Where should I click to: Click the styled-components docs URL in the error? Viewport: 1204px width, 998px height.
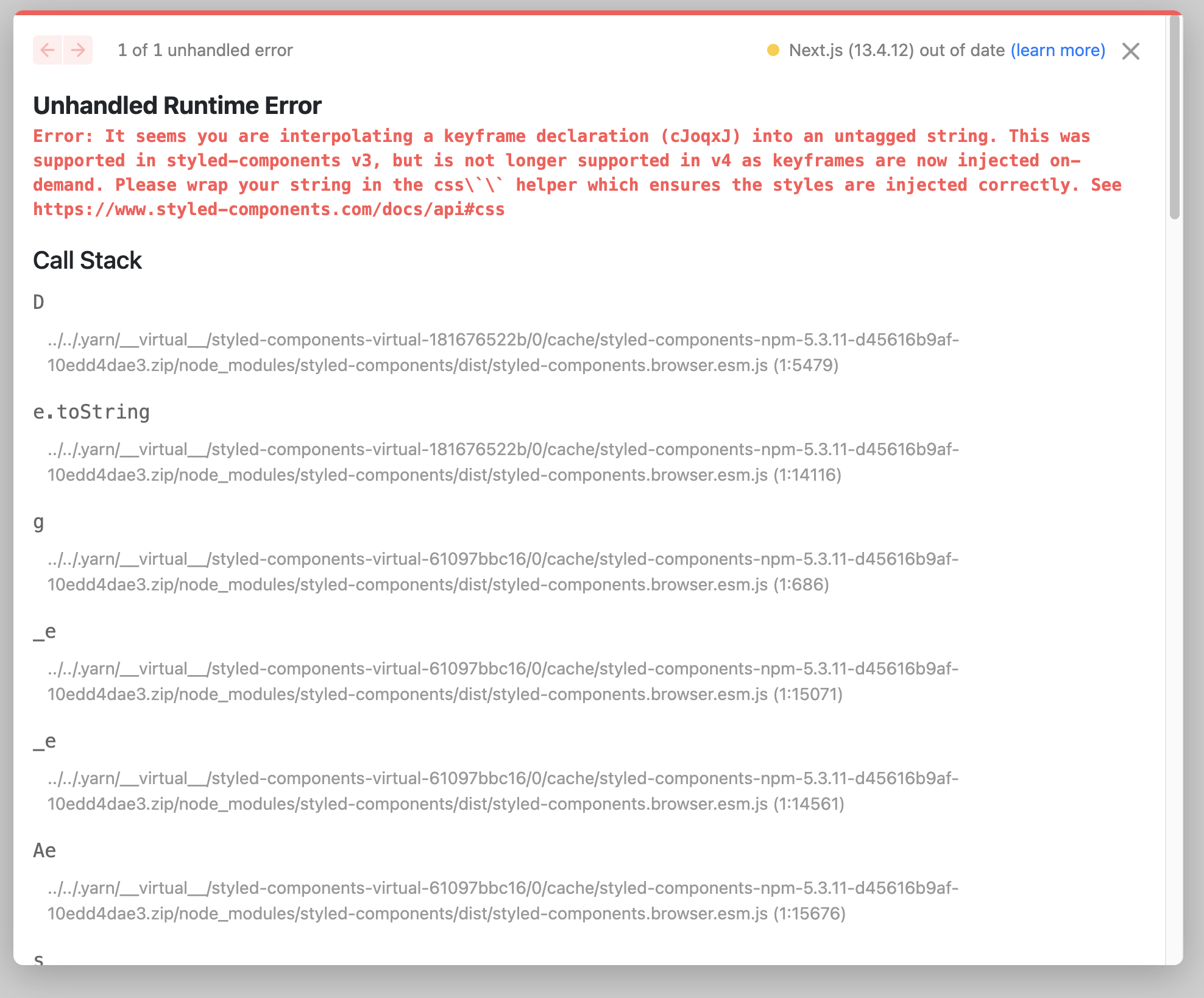coord(269,210)
